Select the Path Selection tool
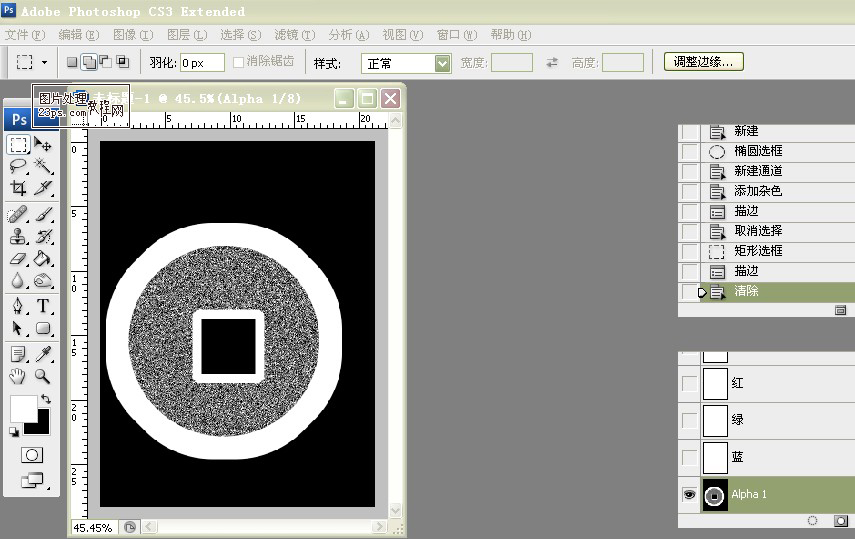The height and width of the screenshot is (539, 855). coord(18,328)
